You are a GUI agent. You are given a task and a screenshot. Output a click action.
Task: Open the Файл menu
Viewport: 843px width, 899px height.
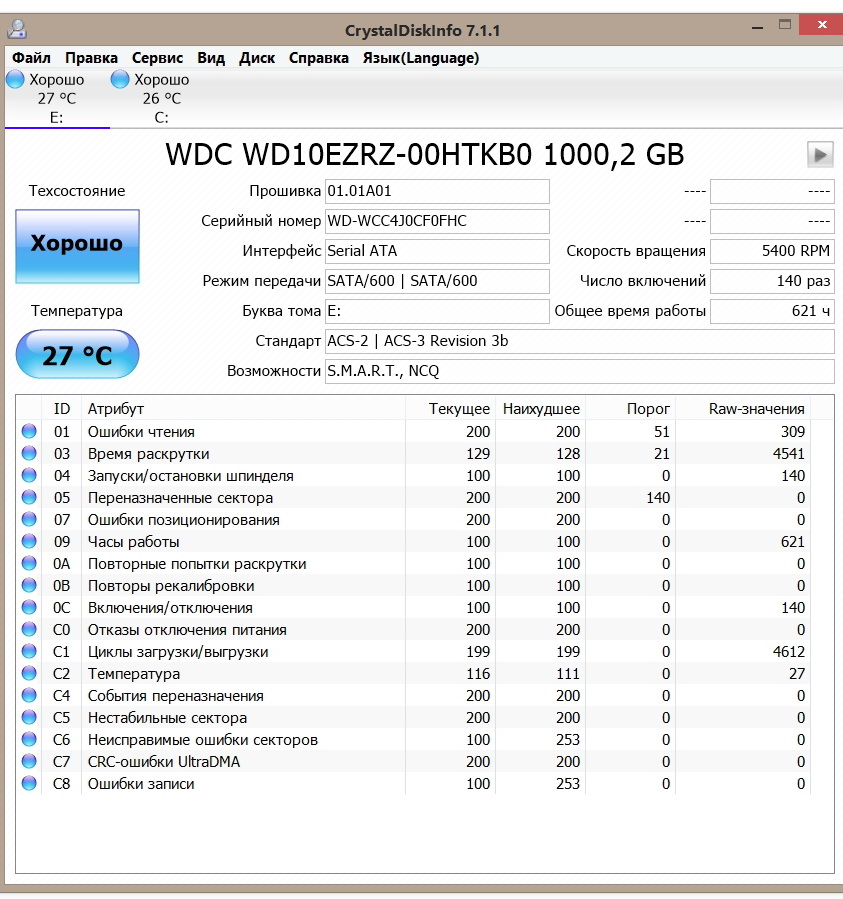click(32, 58)
